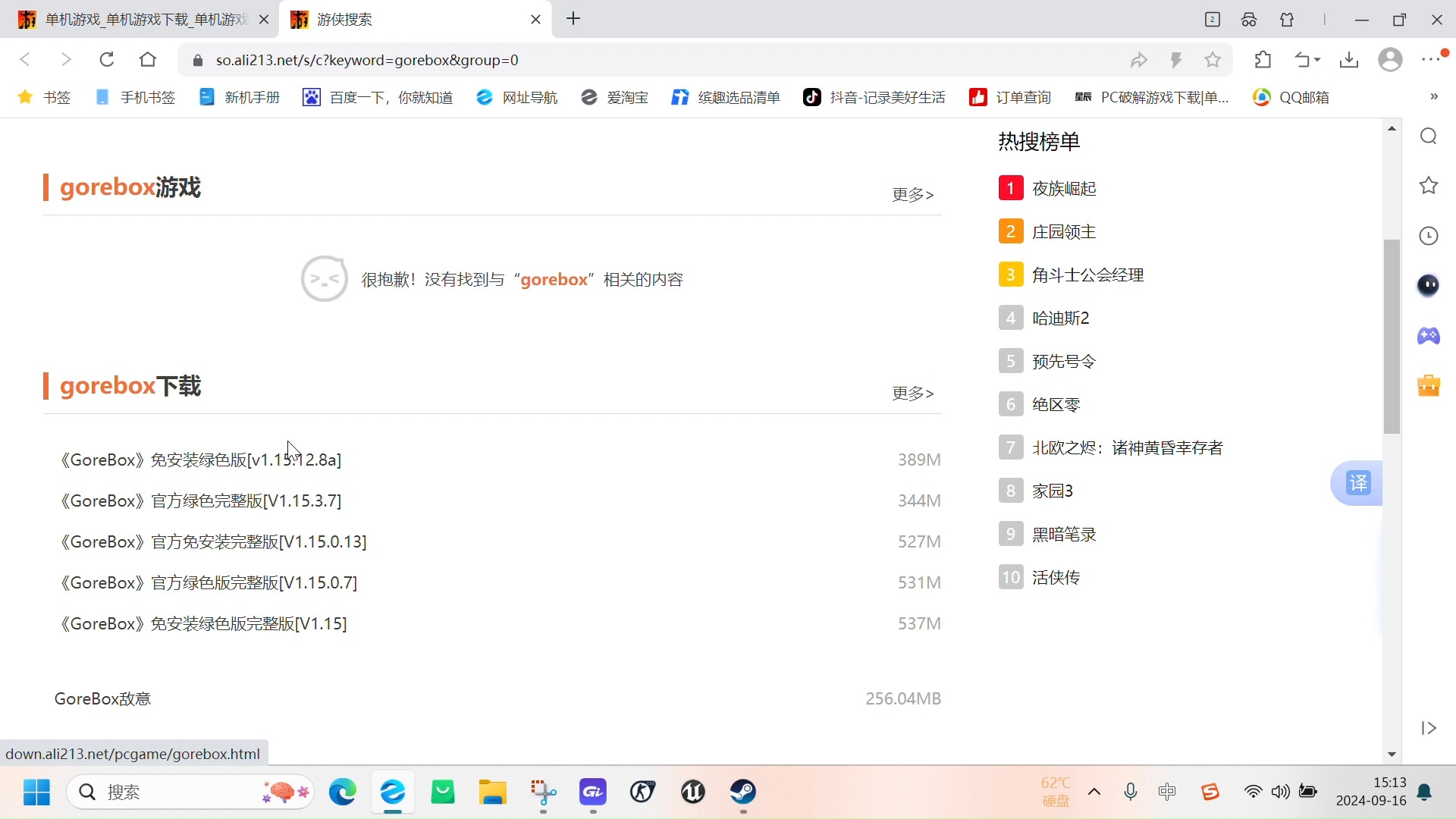Open the QQ邮箱 bookmark

pos(1291,97)
